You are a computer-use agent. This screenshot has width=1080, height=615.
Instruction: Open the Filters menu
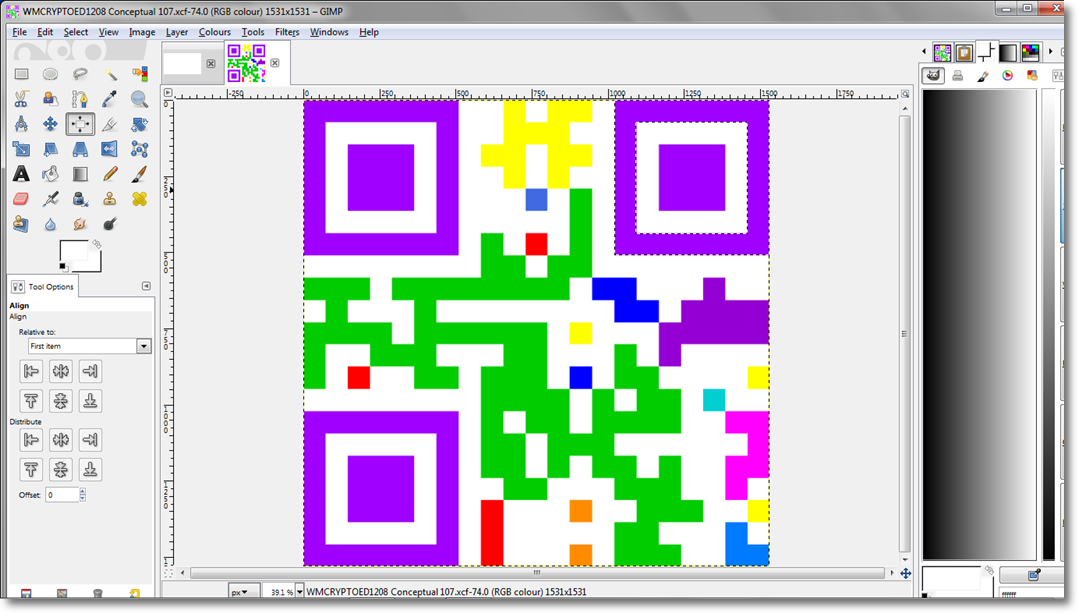tap(287, 32)
